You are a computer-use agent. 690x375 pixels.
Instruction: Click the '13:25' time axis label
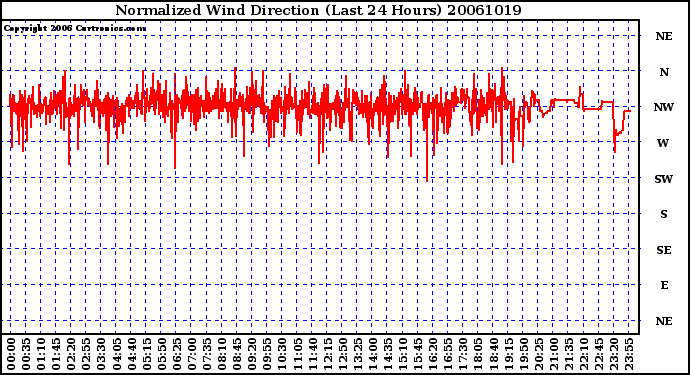(358, 354)
